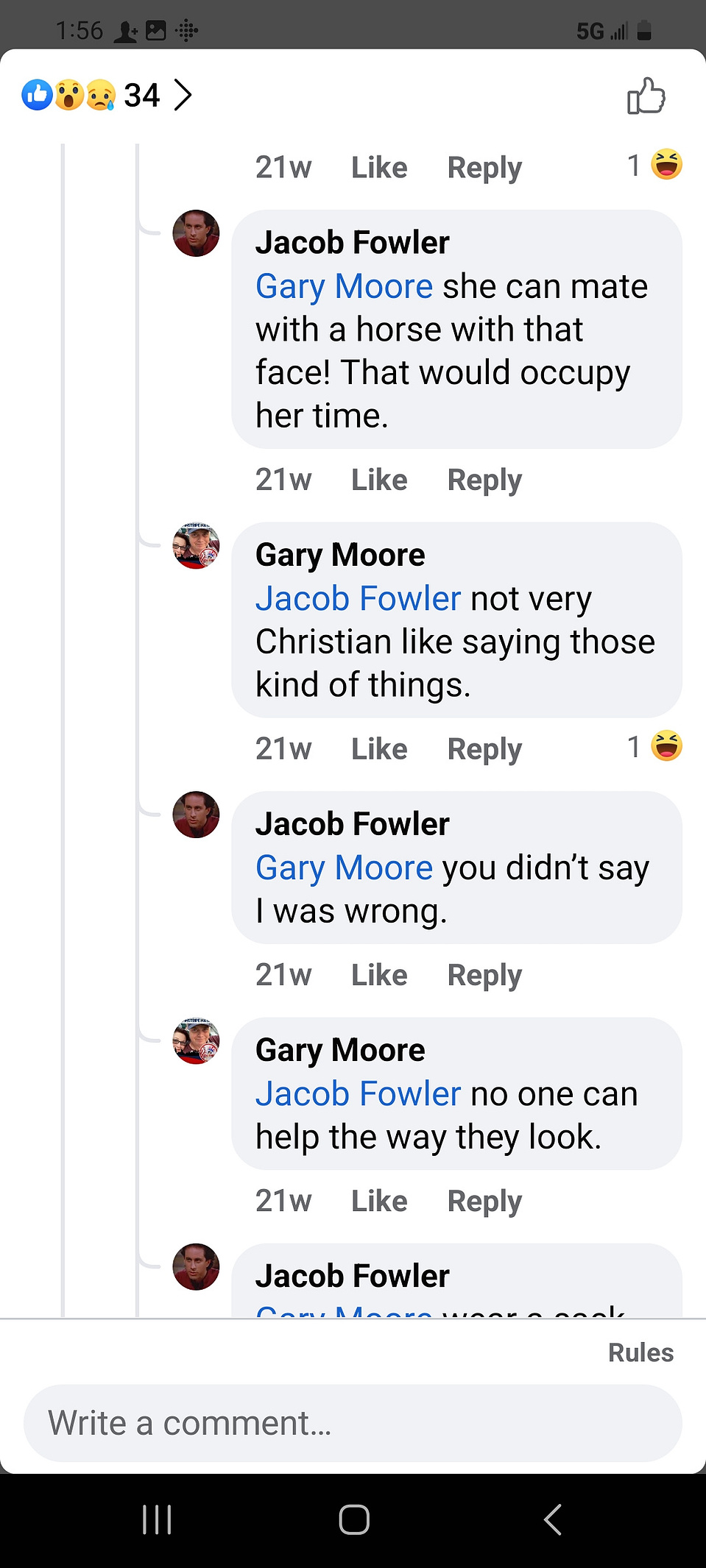
Task: Open the reactions summary showing 34
Action: [x=107, y=95]
